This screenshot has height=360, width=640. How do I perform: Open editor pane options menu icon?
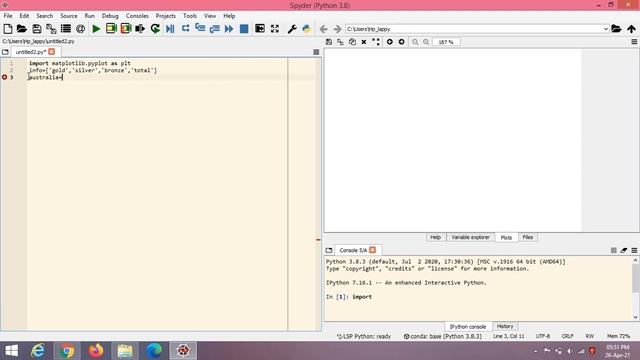tap(316, 52)
